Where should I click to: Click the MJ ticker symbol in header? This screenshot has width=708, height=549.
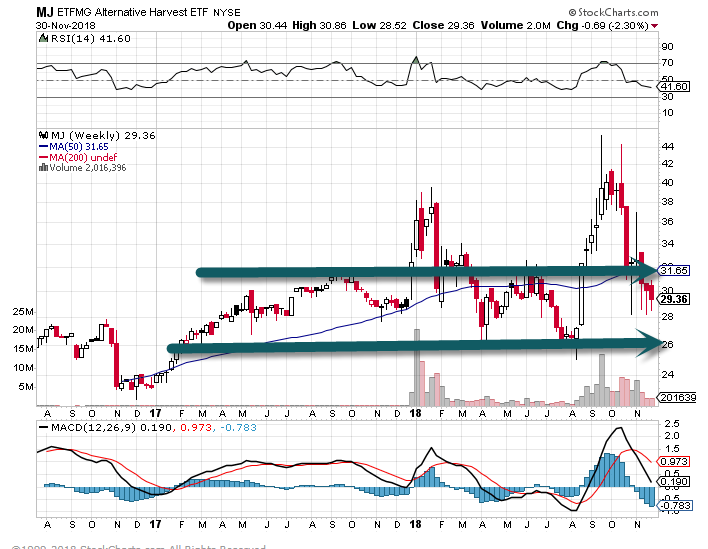click(x=45, y=12)
